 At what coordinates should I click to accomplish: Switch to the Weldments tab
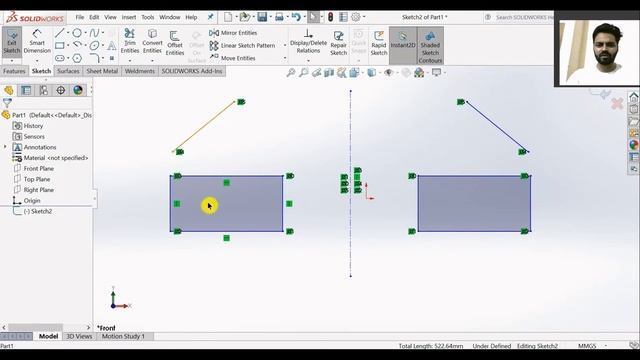140,71
